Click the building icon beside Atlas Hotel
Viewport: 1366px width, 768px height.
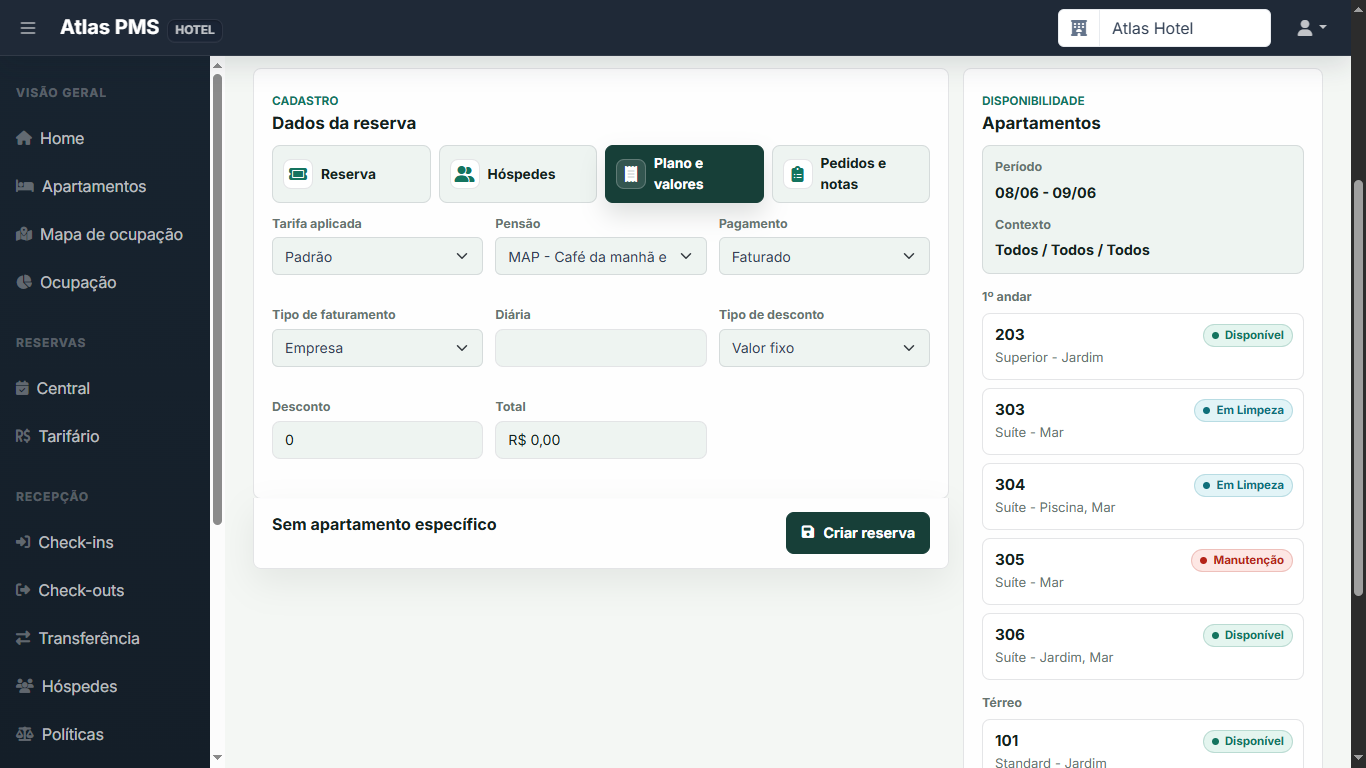tap(1079, 28)
